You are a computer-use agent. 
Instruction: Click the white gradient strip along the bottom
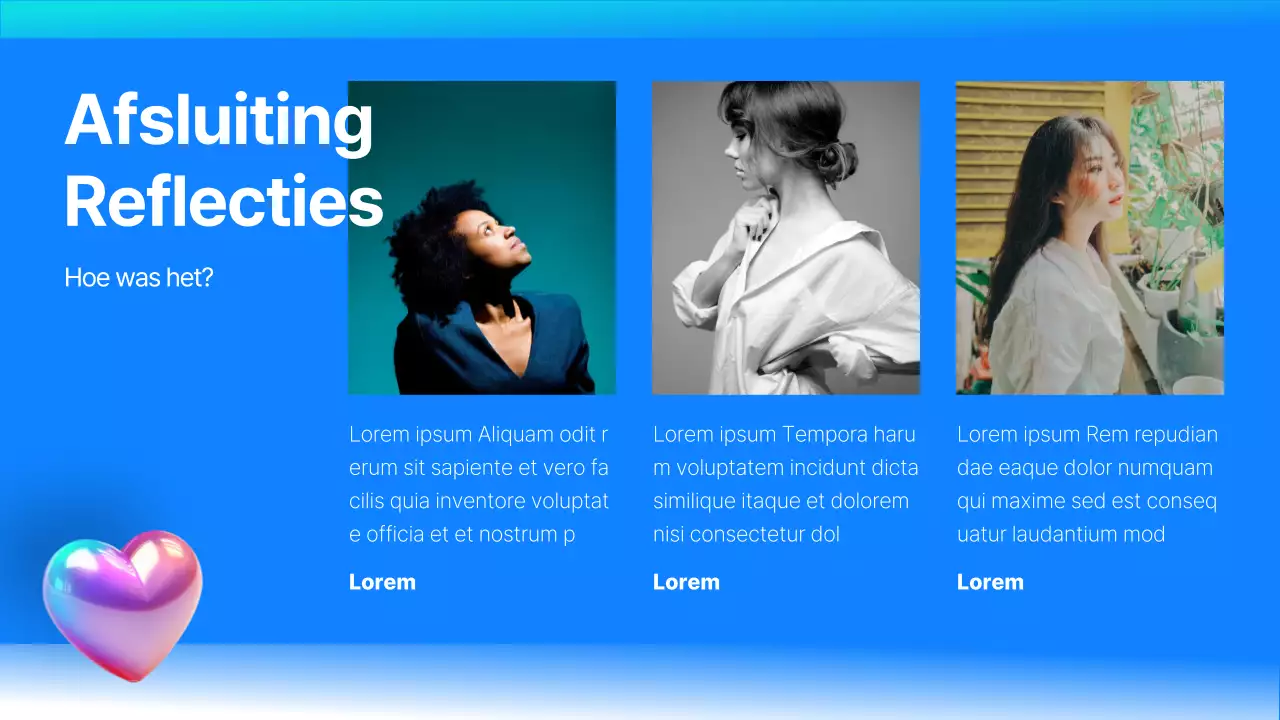640,685
